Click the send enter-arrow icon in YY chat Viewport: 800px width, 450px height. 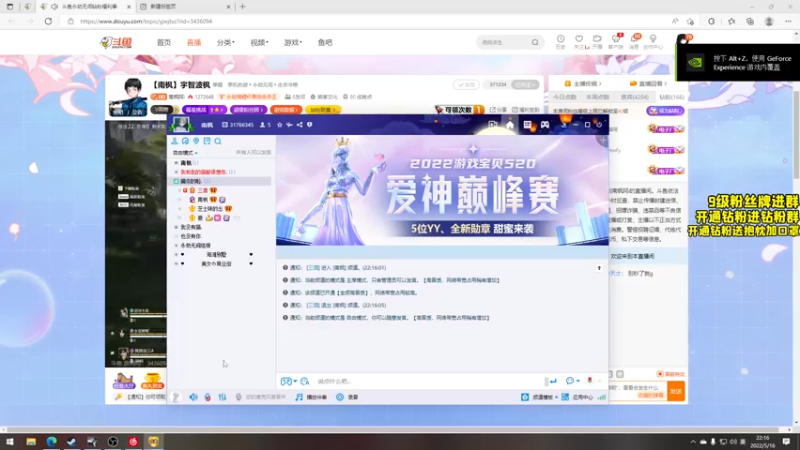[553, 381]
